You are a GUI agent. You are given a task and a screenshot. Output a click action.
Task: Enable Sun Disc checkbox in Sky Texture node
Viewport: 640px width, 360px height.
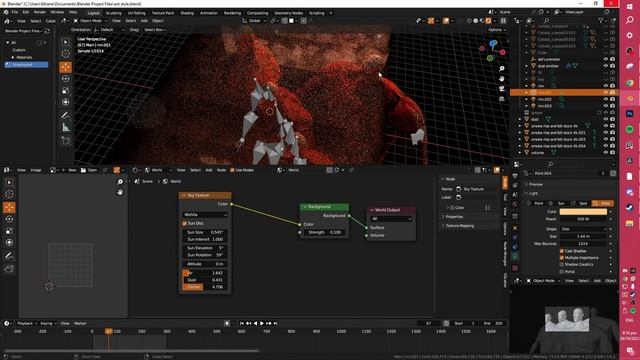pyautogui.click(x=184, y=223)
